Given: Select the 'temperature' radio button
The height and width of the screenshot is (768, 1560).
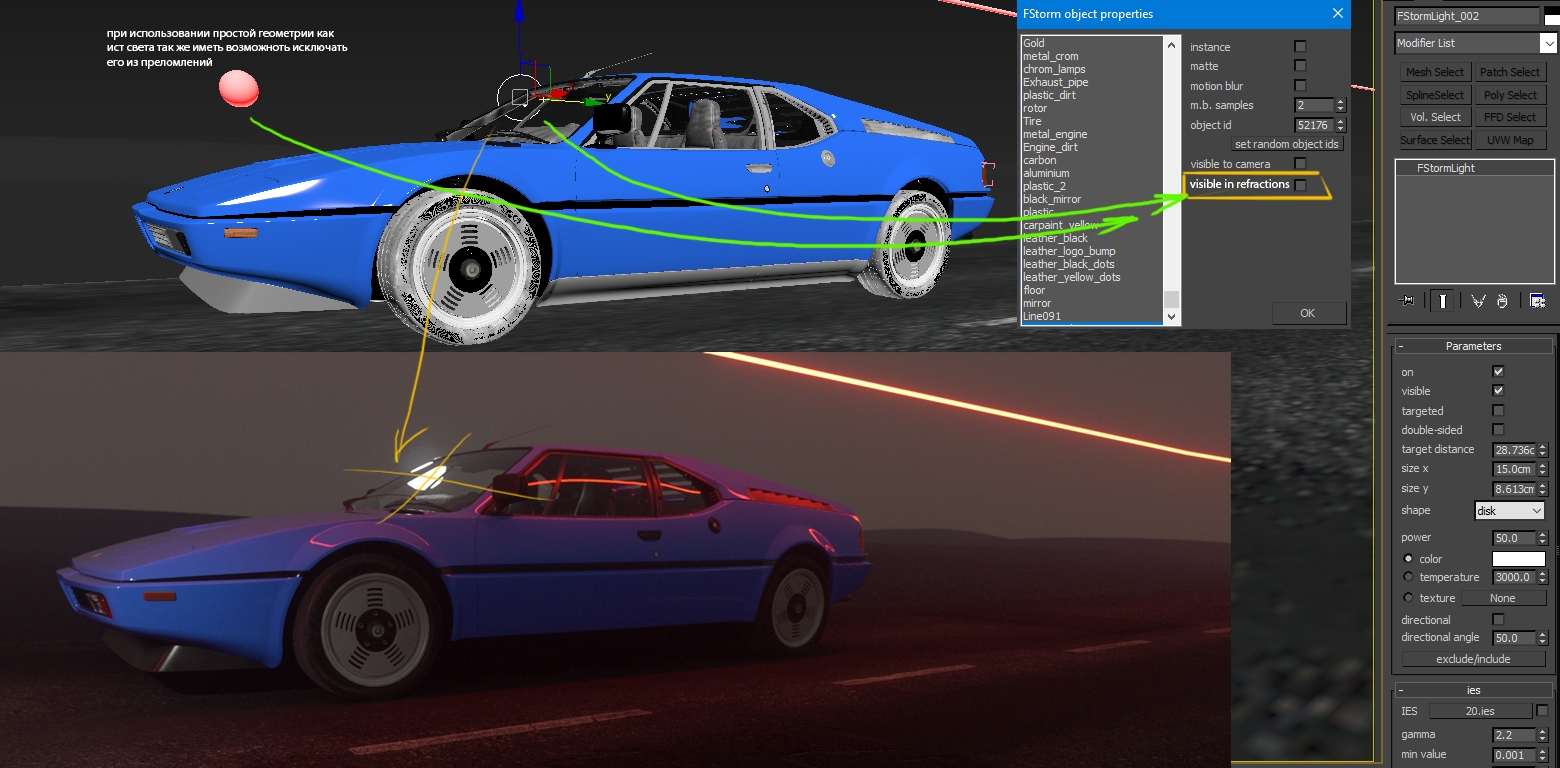Looking at the screenshot, I should click(x=1409, y=577).
